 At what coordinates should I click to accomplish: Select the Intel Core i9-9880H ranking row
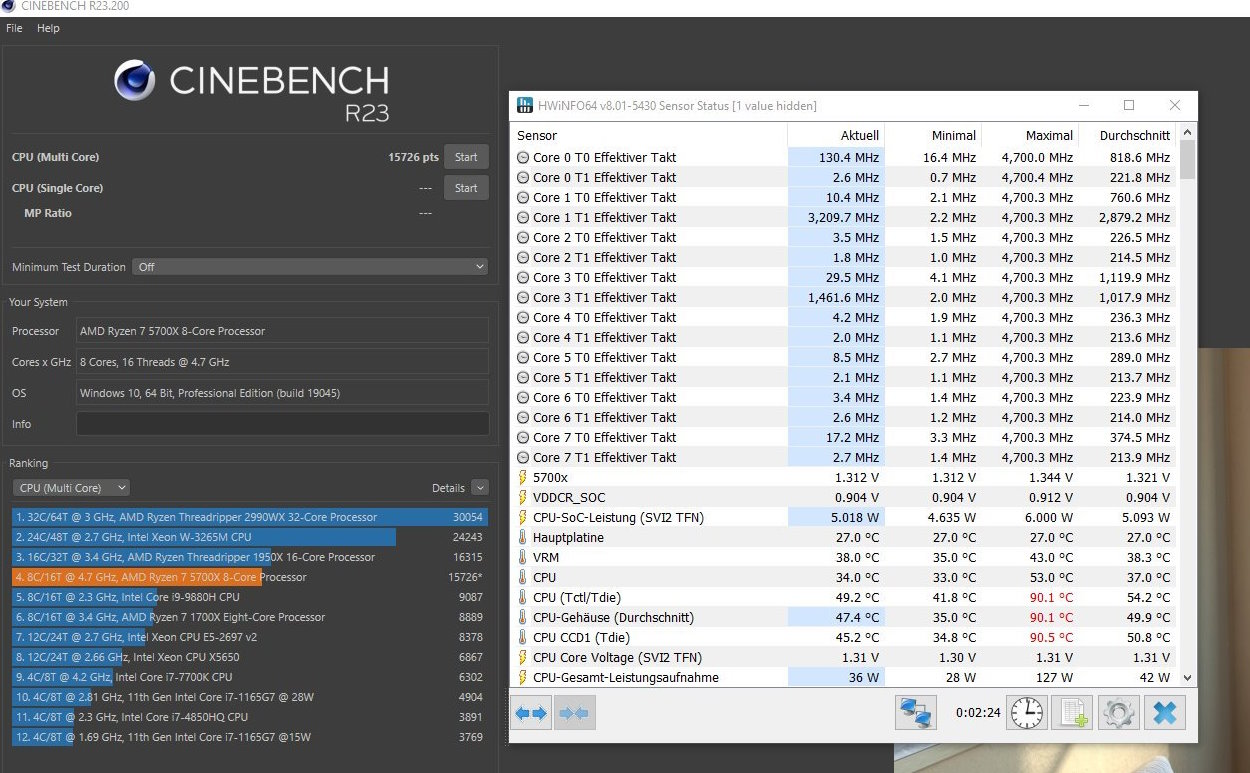click(x=250, y=597)
